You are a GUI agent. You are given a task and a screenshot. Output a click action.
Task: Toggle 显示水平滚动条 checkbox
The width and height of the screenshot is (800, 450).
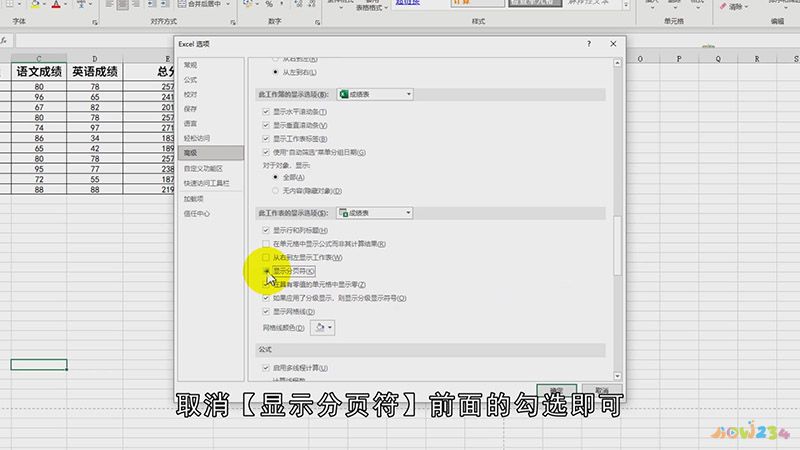266,111
